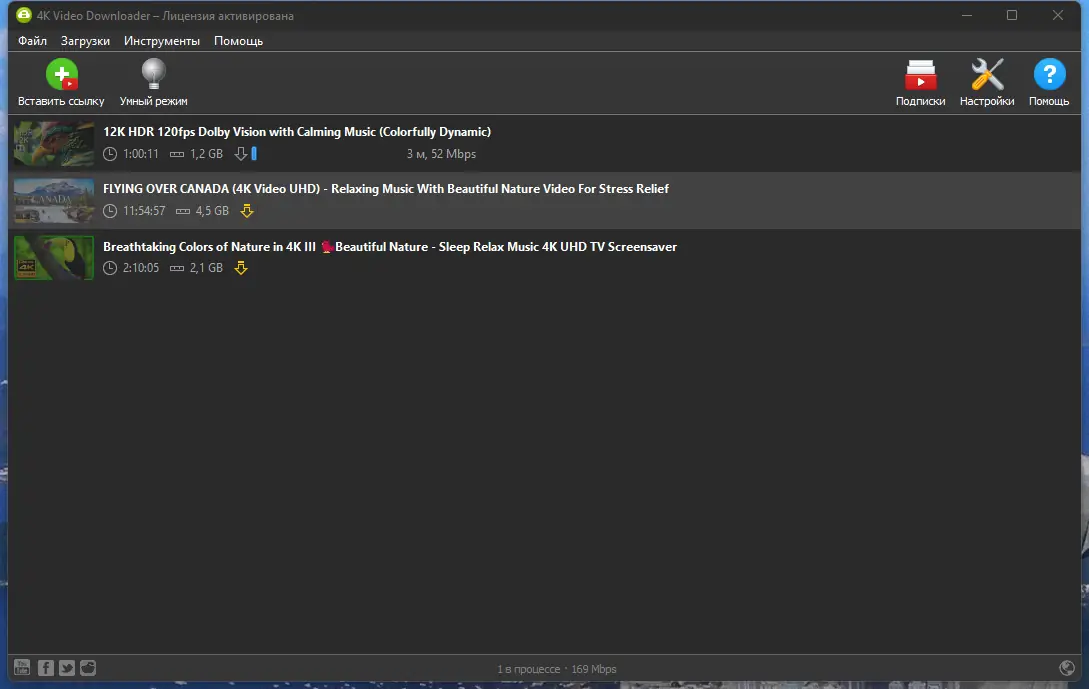Click the green Paste Link (Вставить ссылку) icon

62,74
